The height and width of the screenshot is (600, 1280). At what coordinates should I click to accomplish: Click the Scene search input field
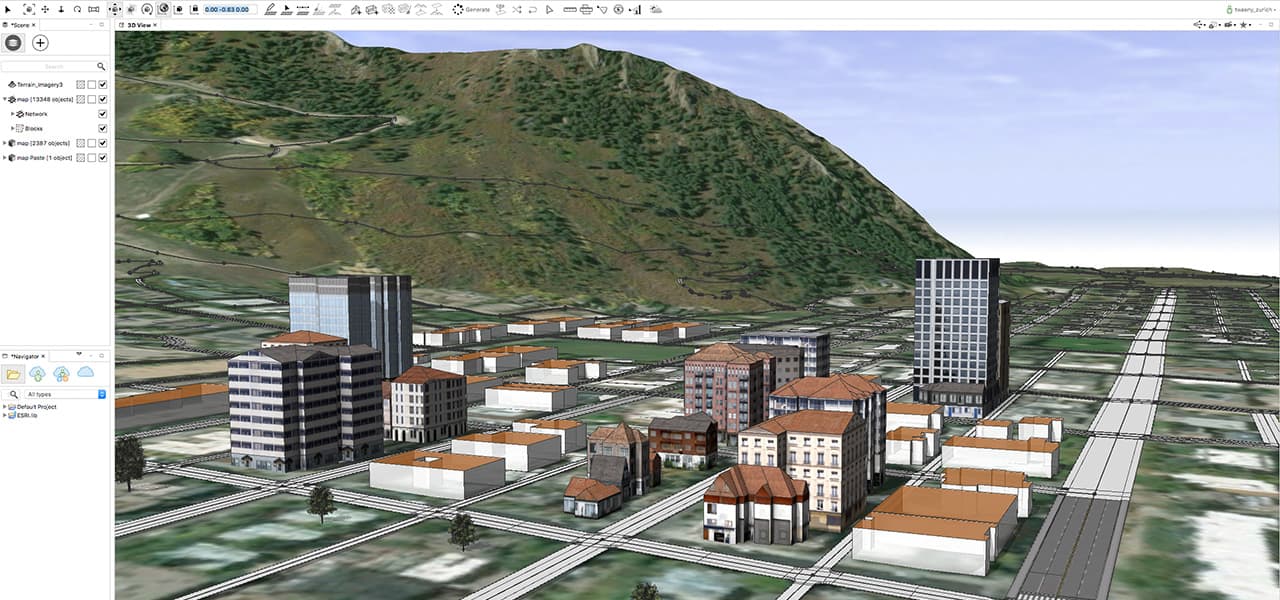[50, 66]
